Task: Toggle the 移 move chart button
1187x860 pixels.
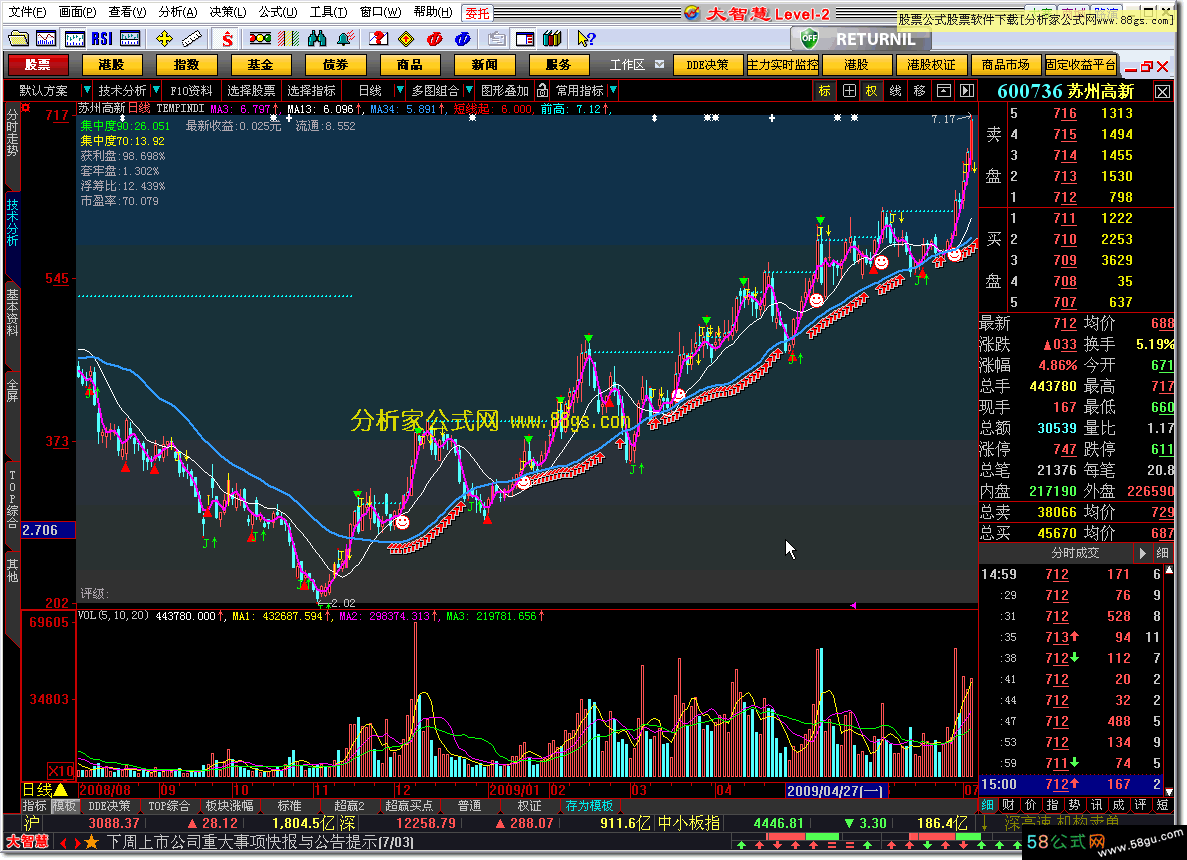Action: [x=920, y=91]
